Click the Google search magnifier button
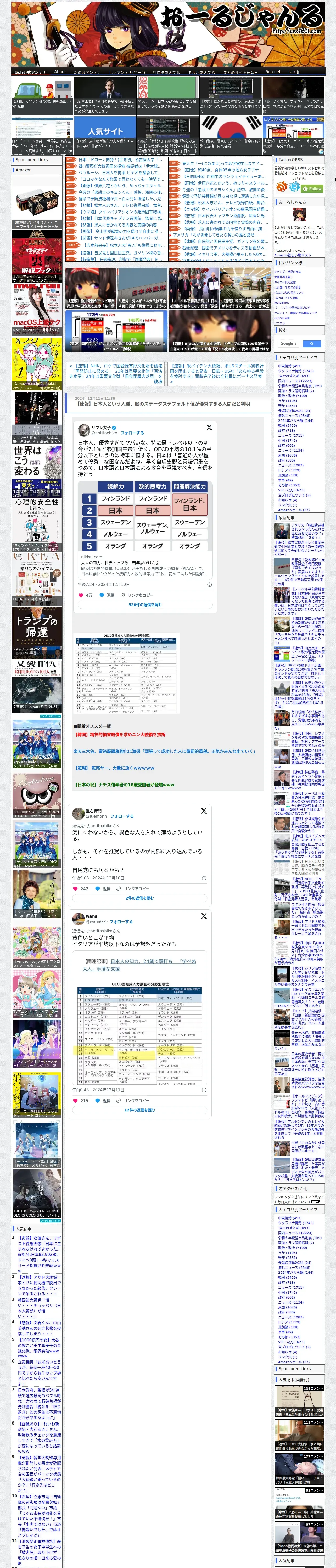This screenshot has width=336, height=1568. click(x=312, y=343)
